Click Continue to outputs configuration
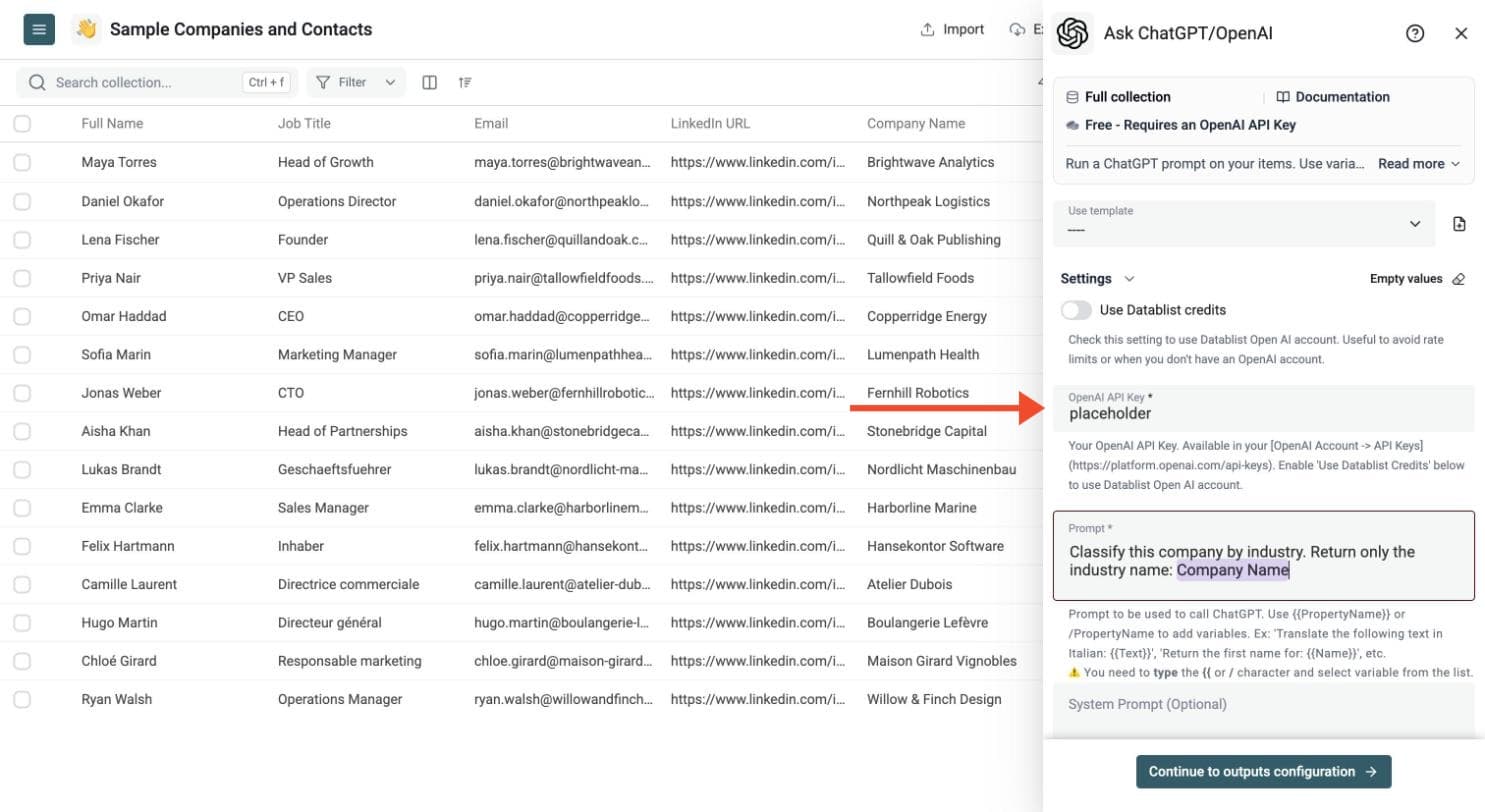Image resolution: width=1485 pixels, height=812 pixels. click(x=1263, y=772)
